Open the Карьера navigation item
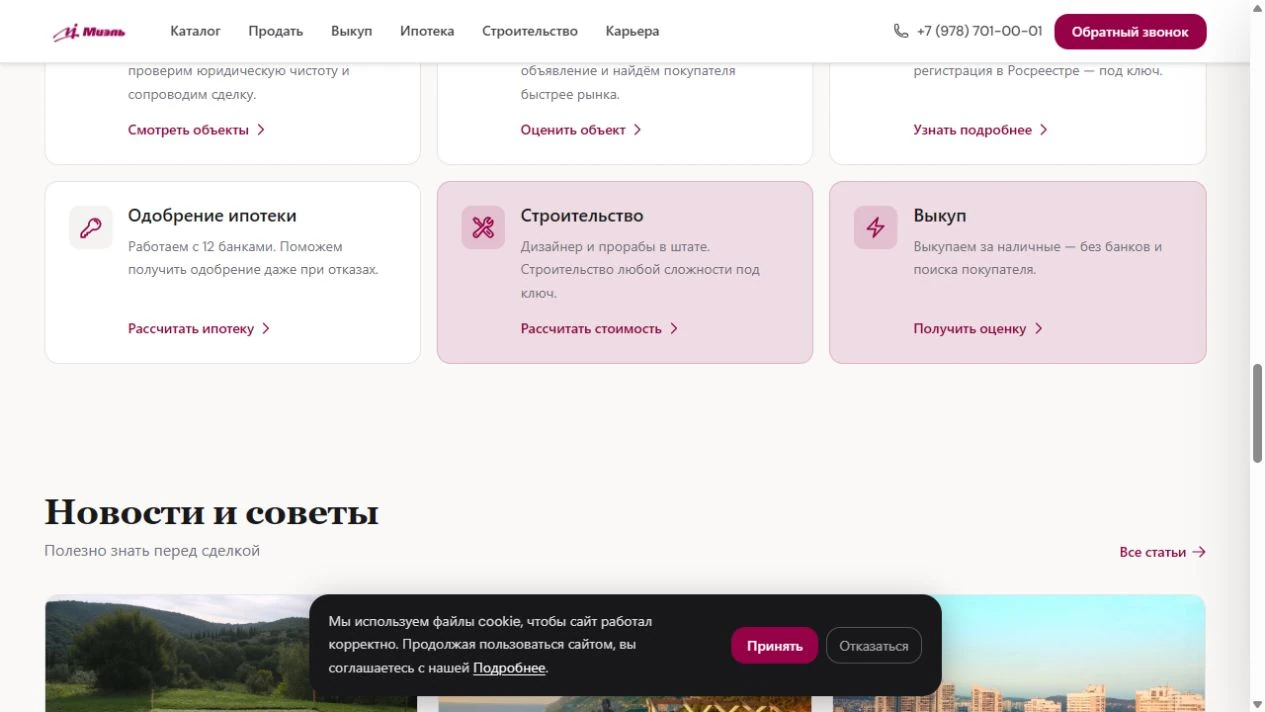Screen dimensions: 1265x712 (632, 31)
